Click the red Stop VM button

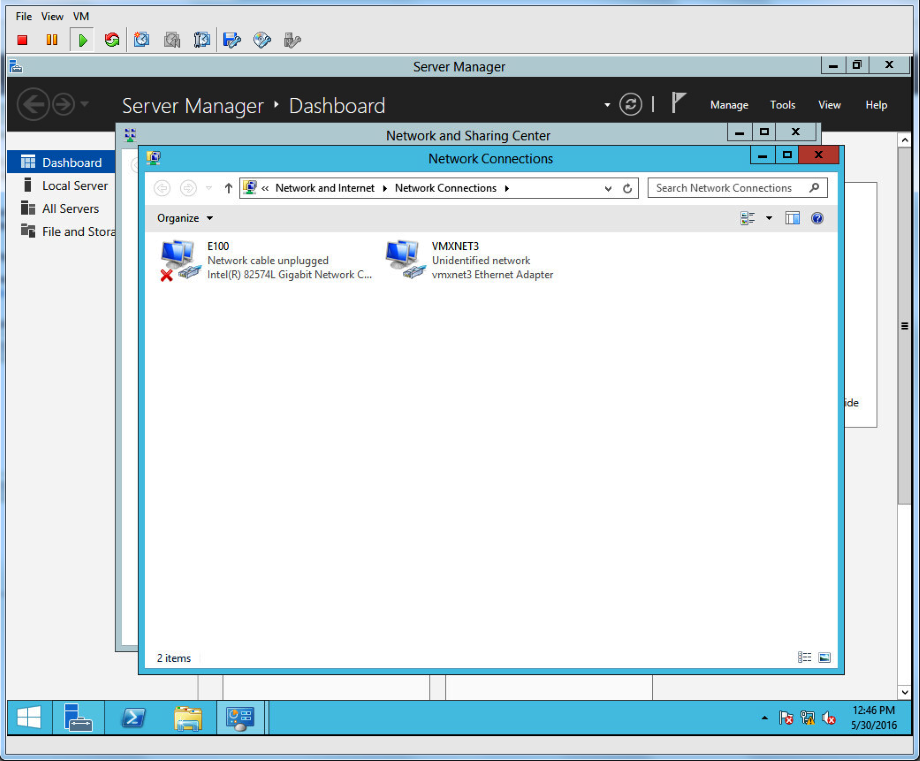click(x=22, y=40)
